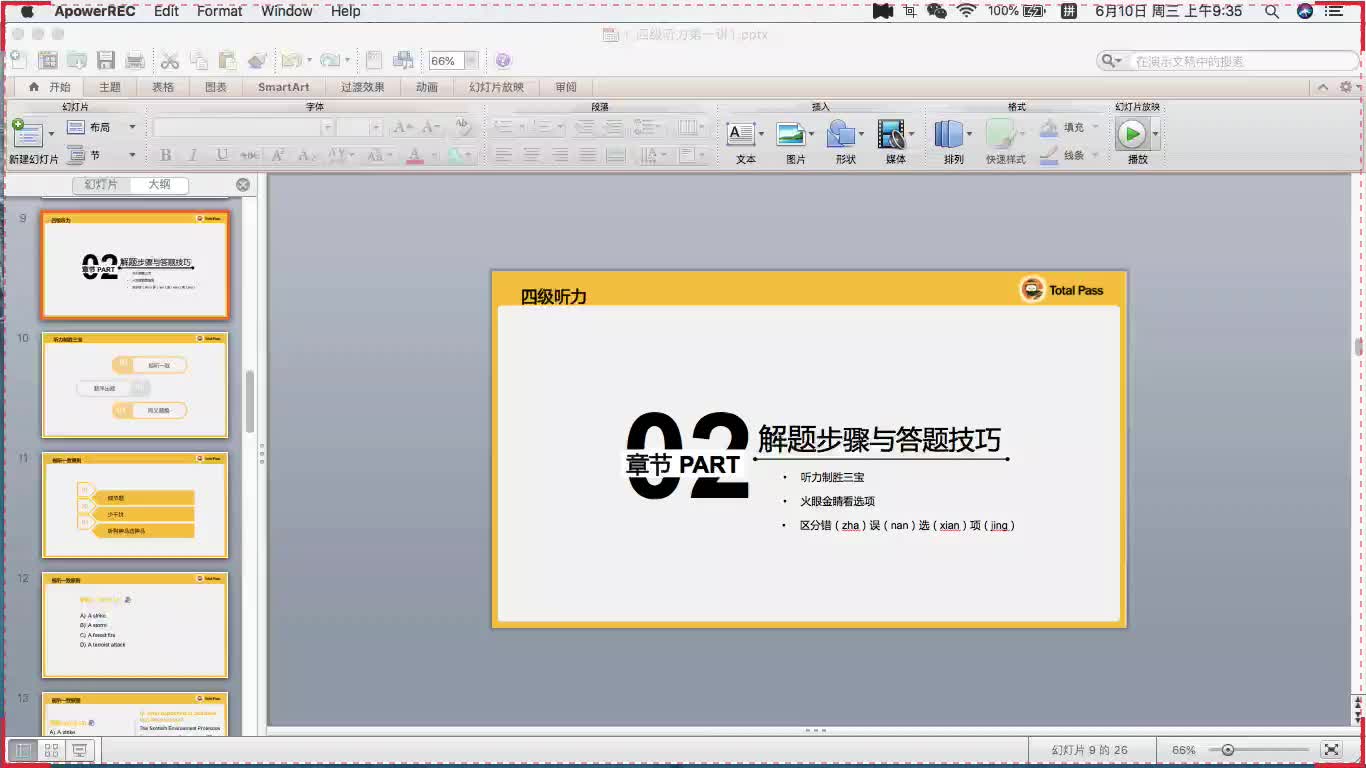Click the Save floppy disk icon
Viewport: 1366px width, 768px height.
(105, 60)
